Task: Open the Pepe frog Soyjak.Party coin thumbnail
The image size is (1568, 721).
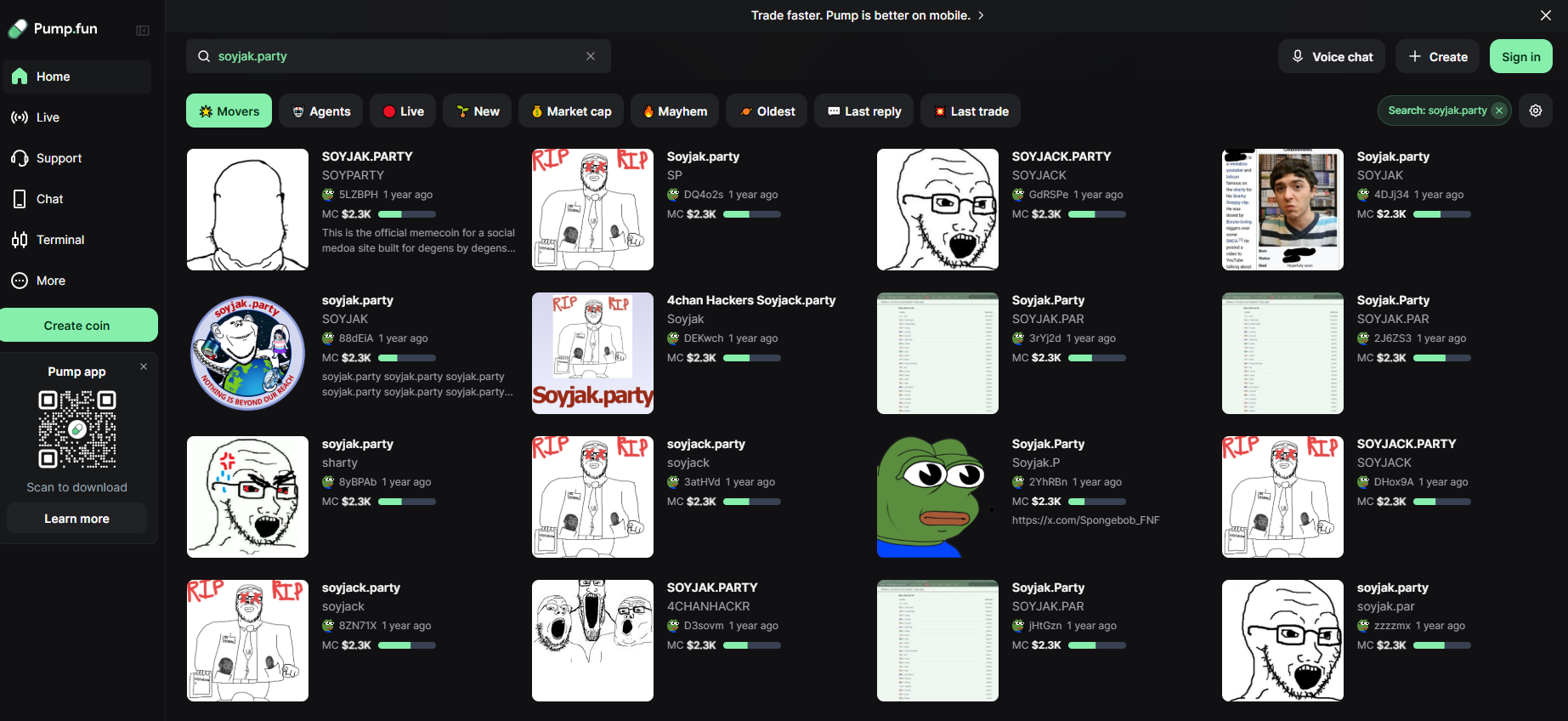Action: point(937,497)
